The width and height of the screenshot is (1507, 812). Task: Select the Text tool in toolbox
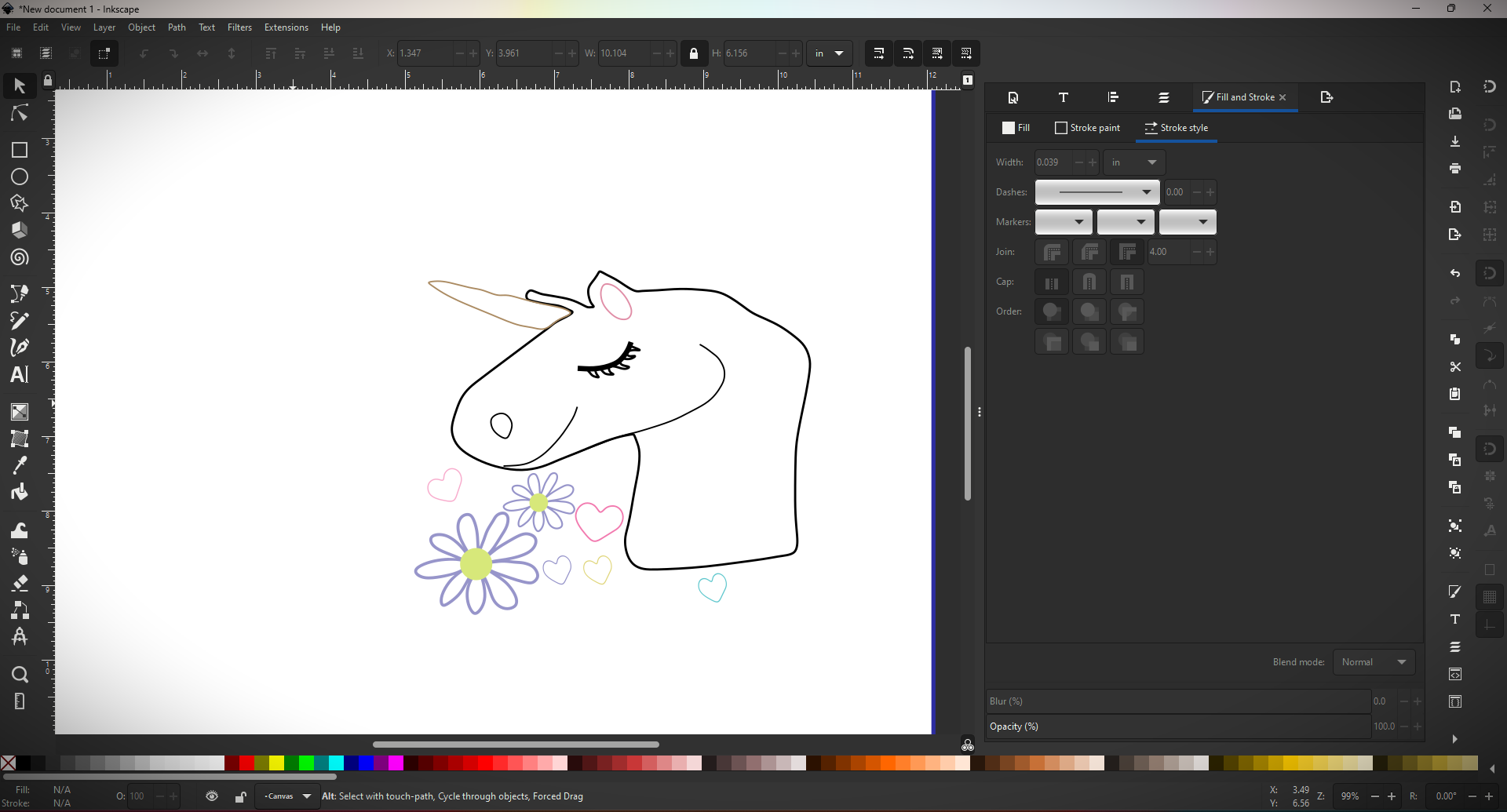(x=20, y=374)
